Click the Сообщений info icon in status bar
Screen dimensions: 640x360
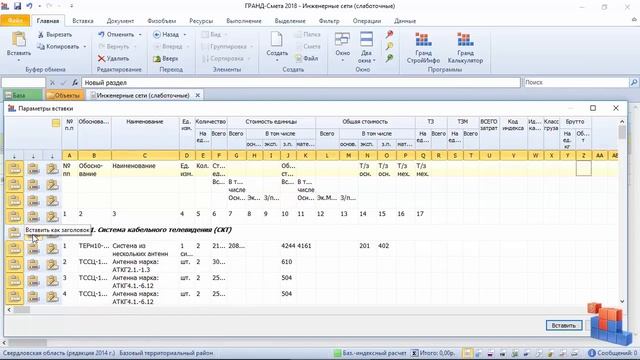tap(592, 353)
